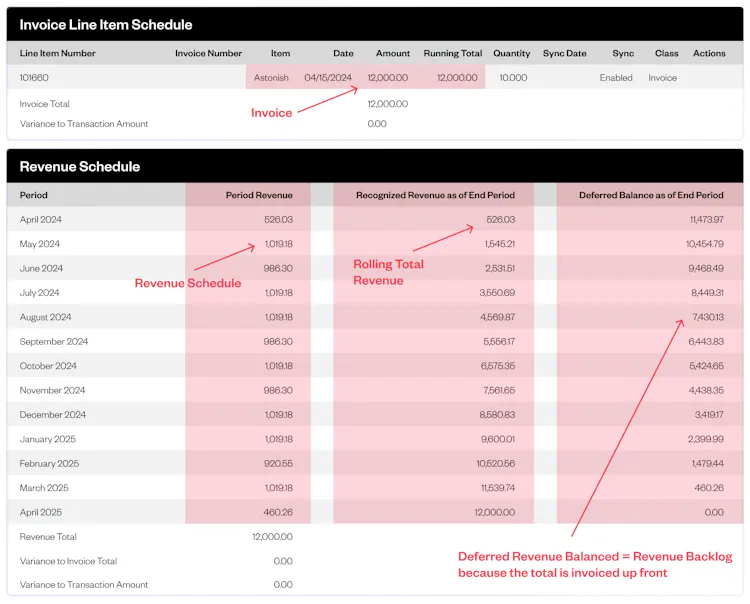Screen dimensions: 750x604
Task: Click the Revenue Total label
Action: pyautogui.click(x=48, y=537)
